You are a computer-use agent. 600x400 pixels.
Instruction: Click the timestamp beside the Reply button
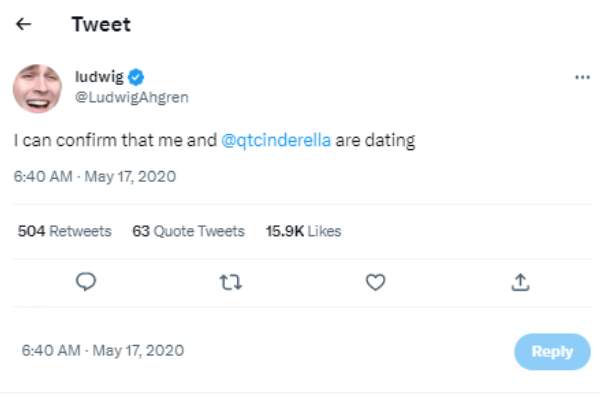(x=102, y=351)
